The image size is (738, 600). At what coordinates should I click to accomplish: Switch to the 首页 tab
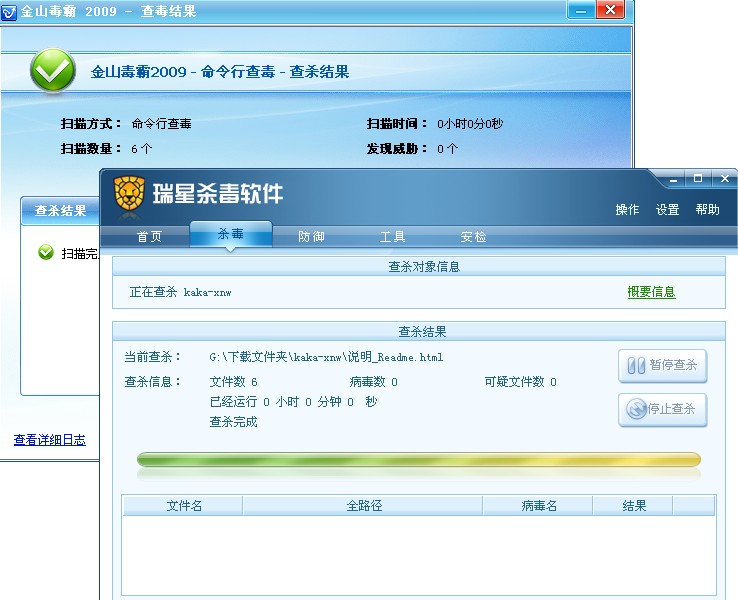149,236
